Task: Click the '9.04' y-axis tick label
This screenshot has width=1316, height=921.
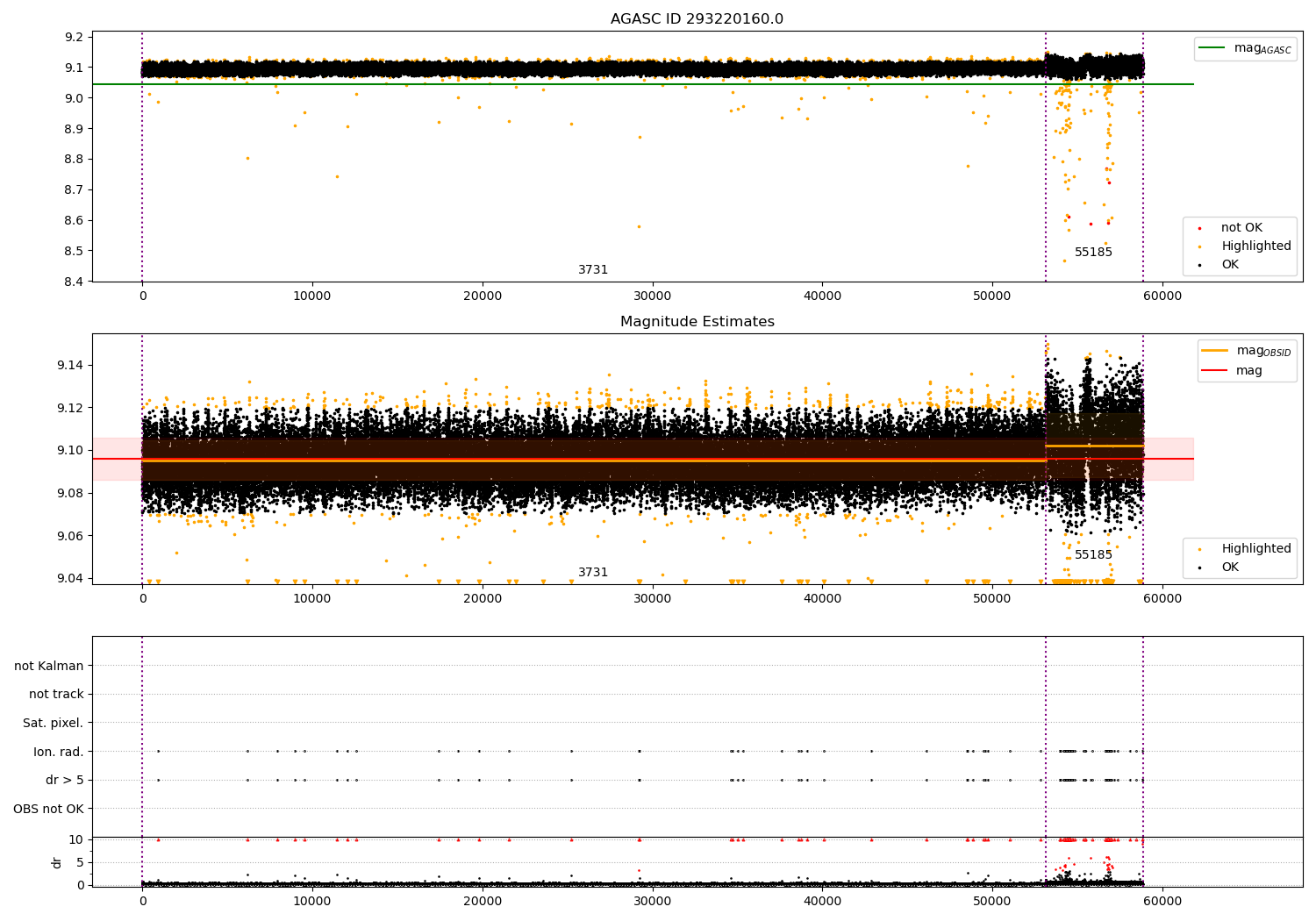Action: [72, 579]
